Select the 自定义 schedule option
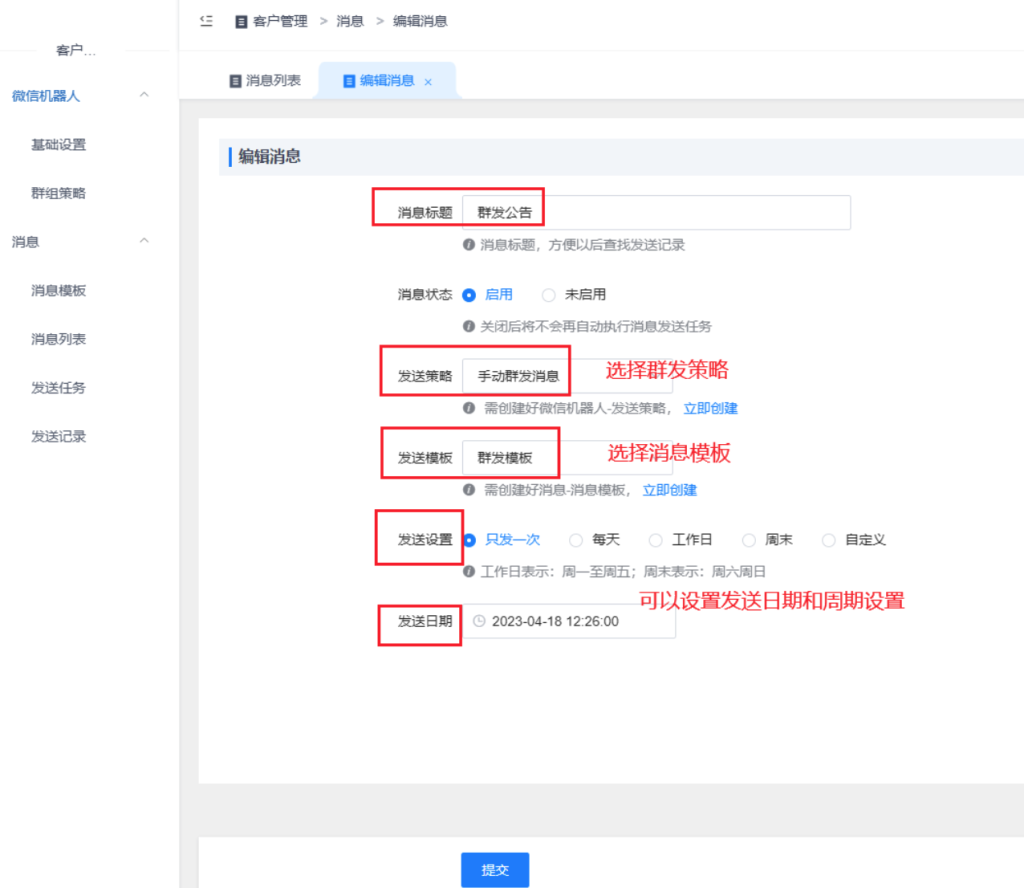The height and width of the screenshot is (888, 1024). [x=828, y=540]
